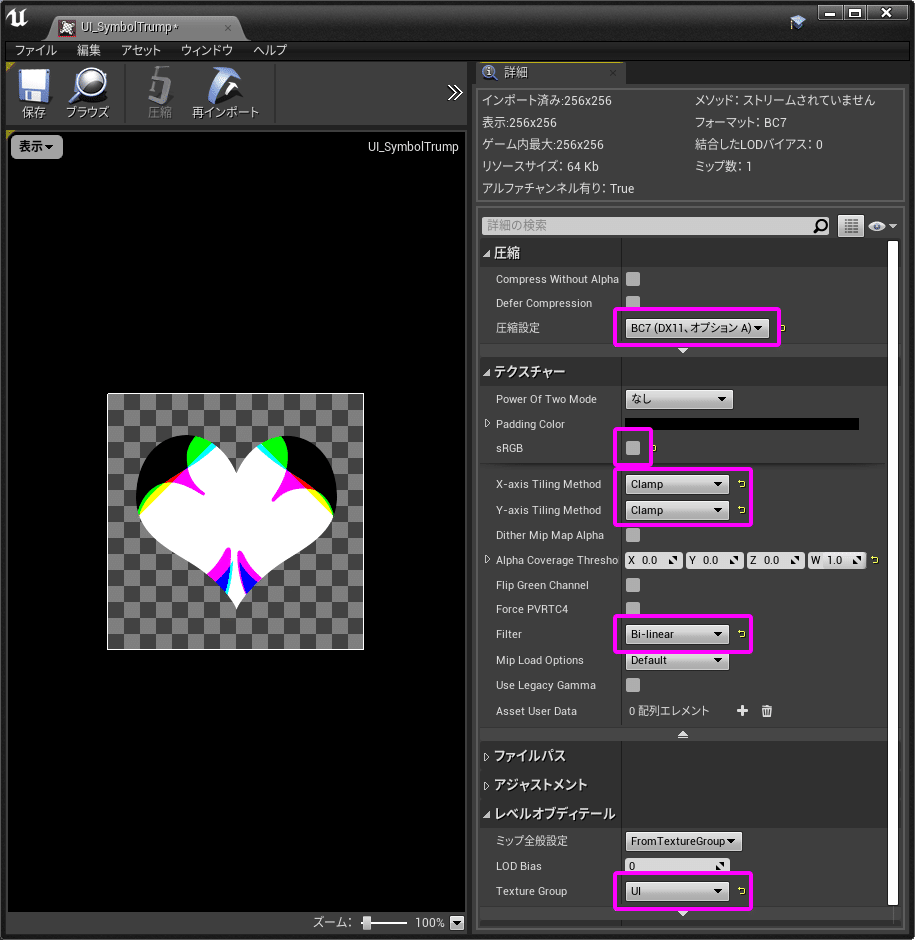Click the zoom slider handle
Image resolution: width=915 pixels, height=940 pixels.
(x=366, y=923)
